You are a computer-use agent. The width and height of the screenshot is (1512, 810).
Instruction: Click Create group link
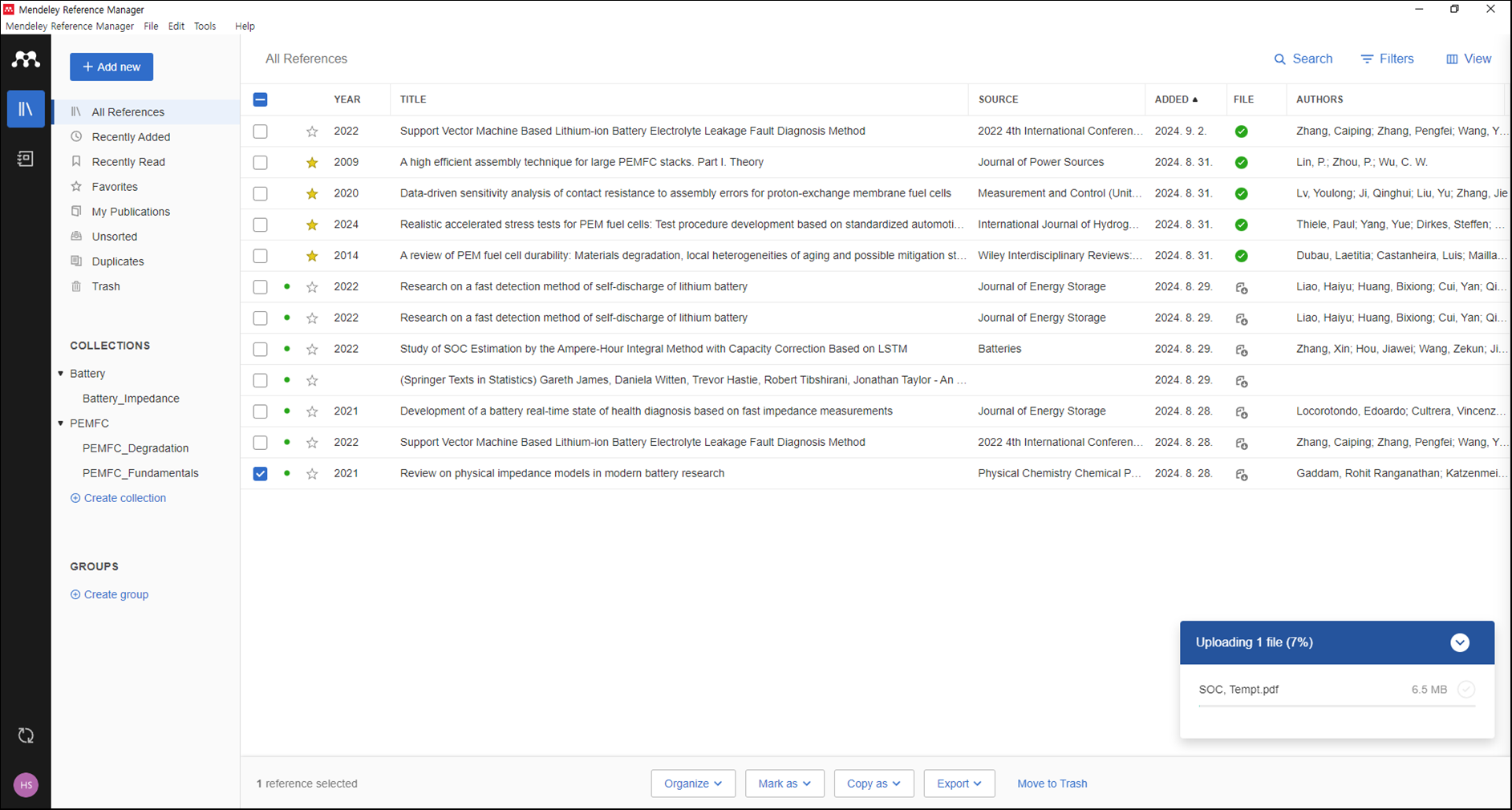click(109, 595)
